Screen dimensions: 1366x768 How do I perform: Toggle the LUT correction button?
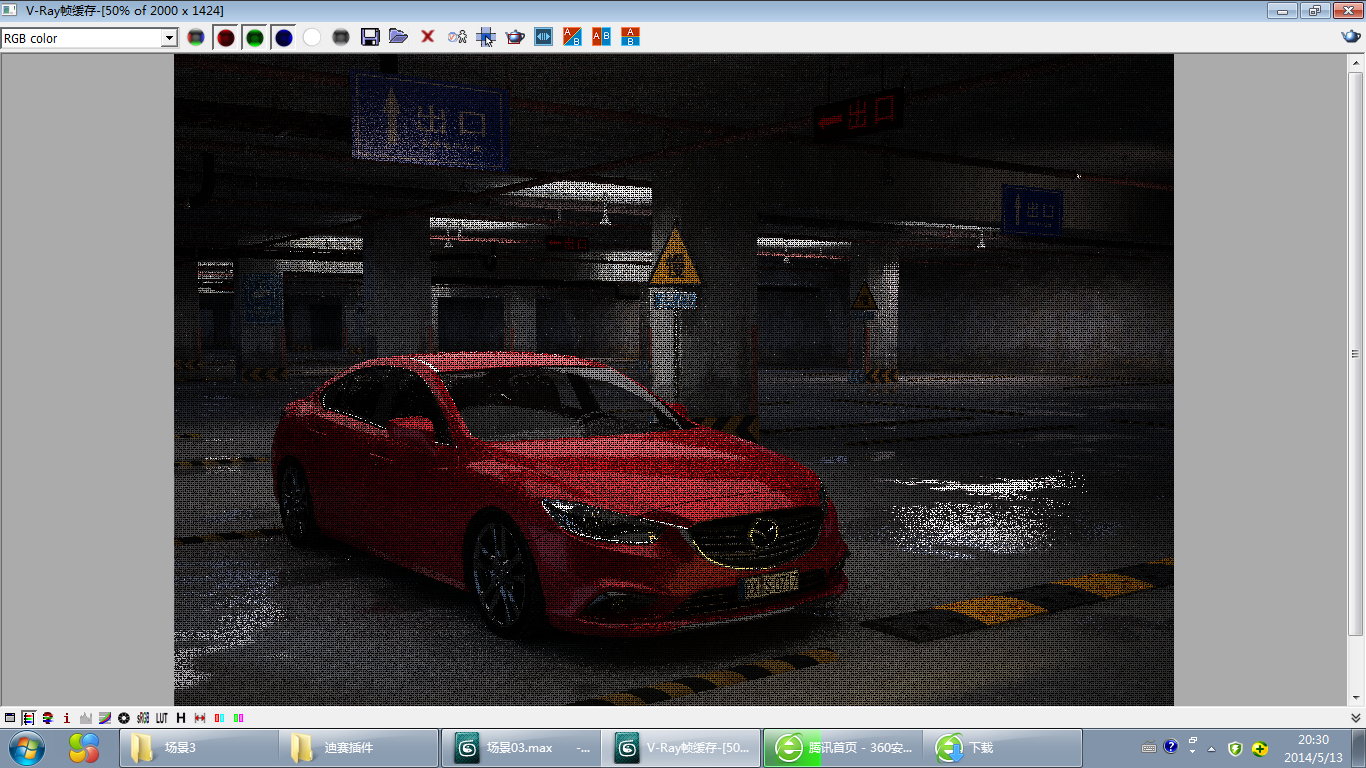162,718
